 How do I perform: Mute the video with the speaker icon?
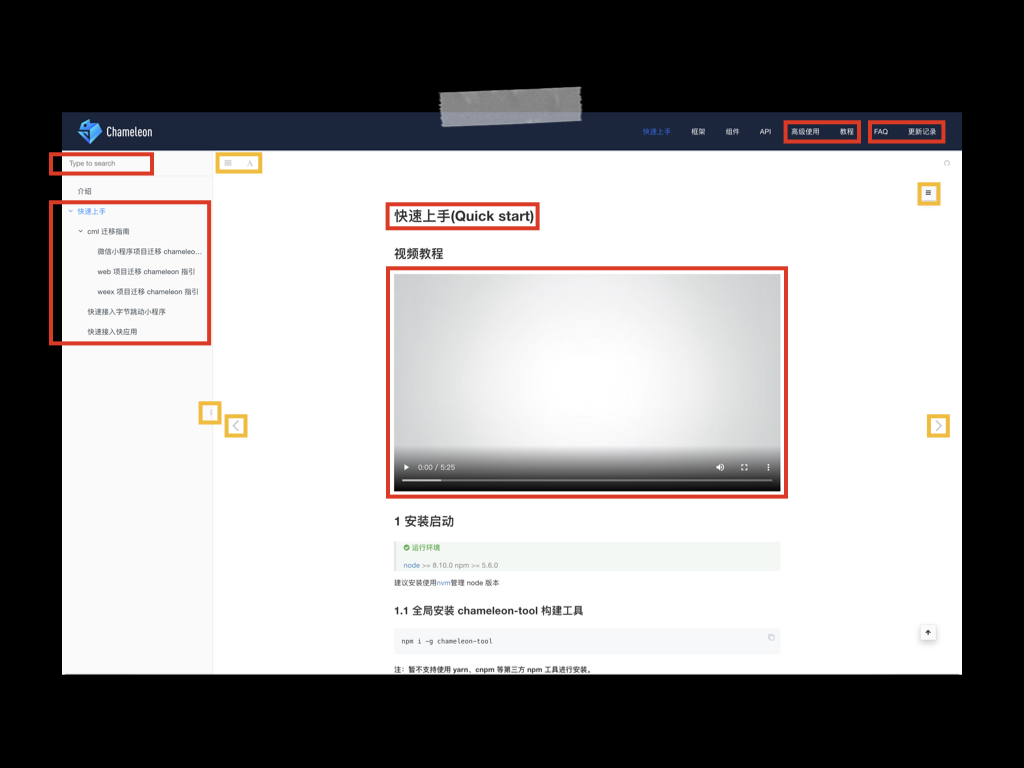720,468
